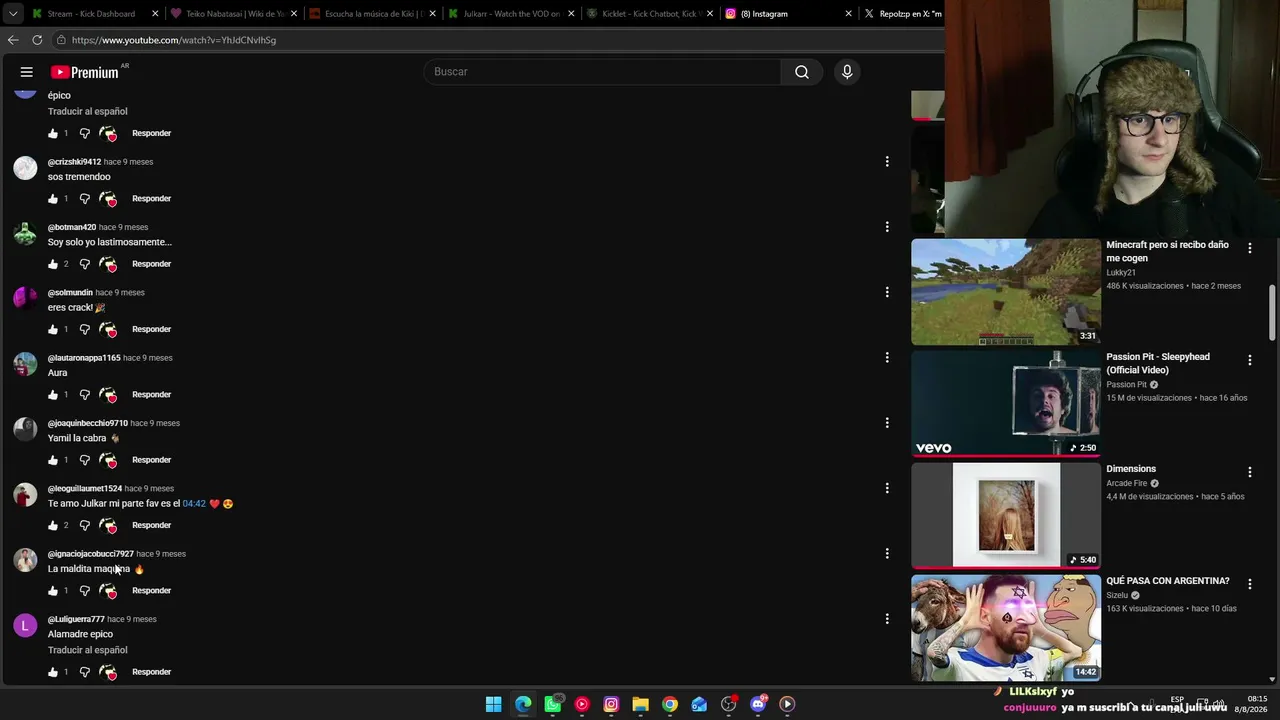The height and width of the screenshot is (720, 1280).
Task: Reply to the "Yamil la cabra" comment
Action: 152,460
